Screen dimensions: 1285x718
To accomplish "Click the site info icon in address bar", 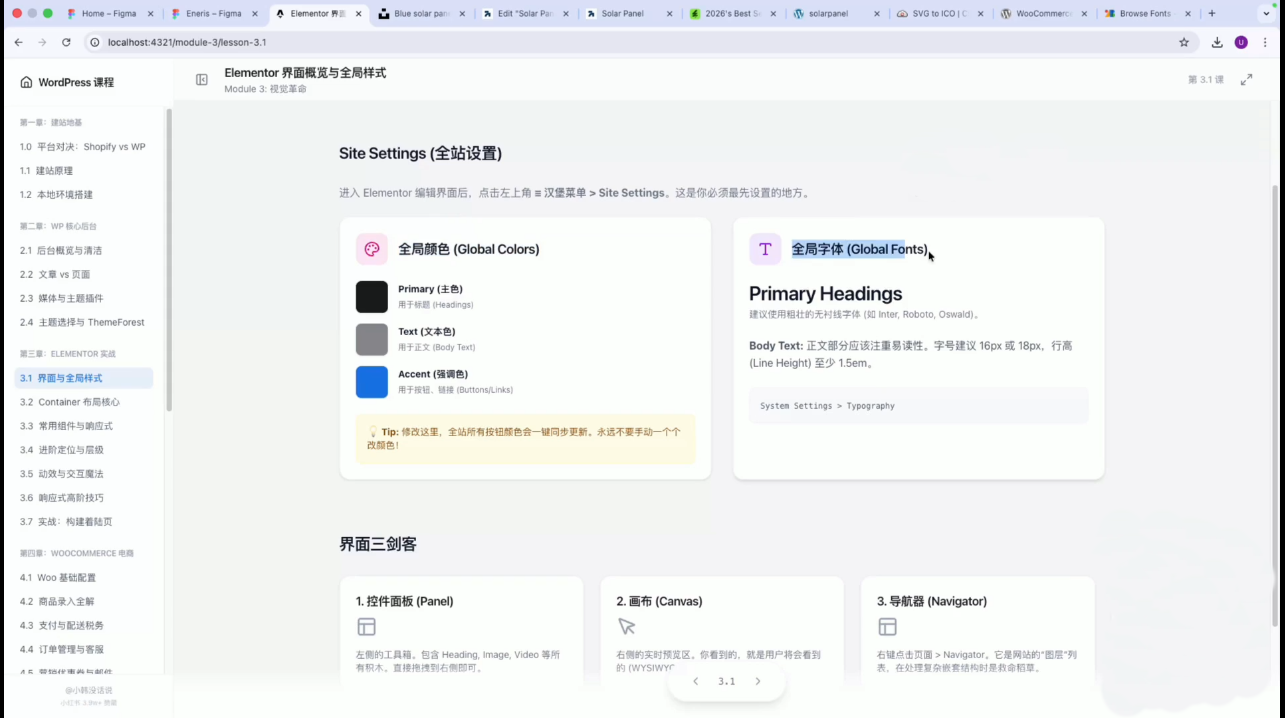I will [x=95, y=42].
